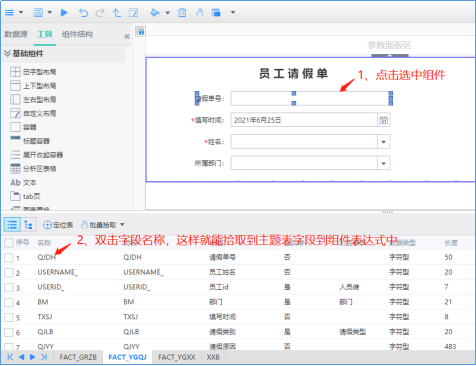Go to first tab with the |< arrow
Viewport: 476px width, 366px height.
coord(10,357)
